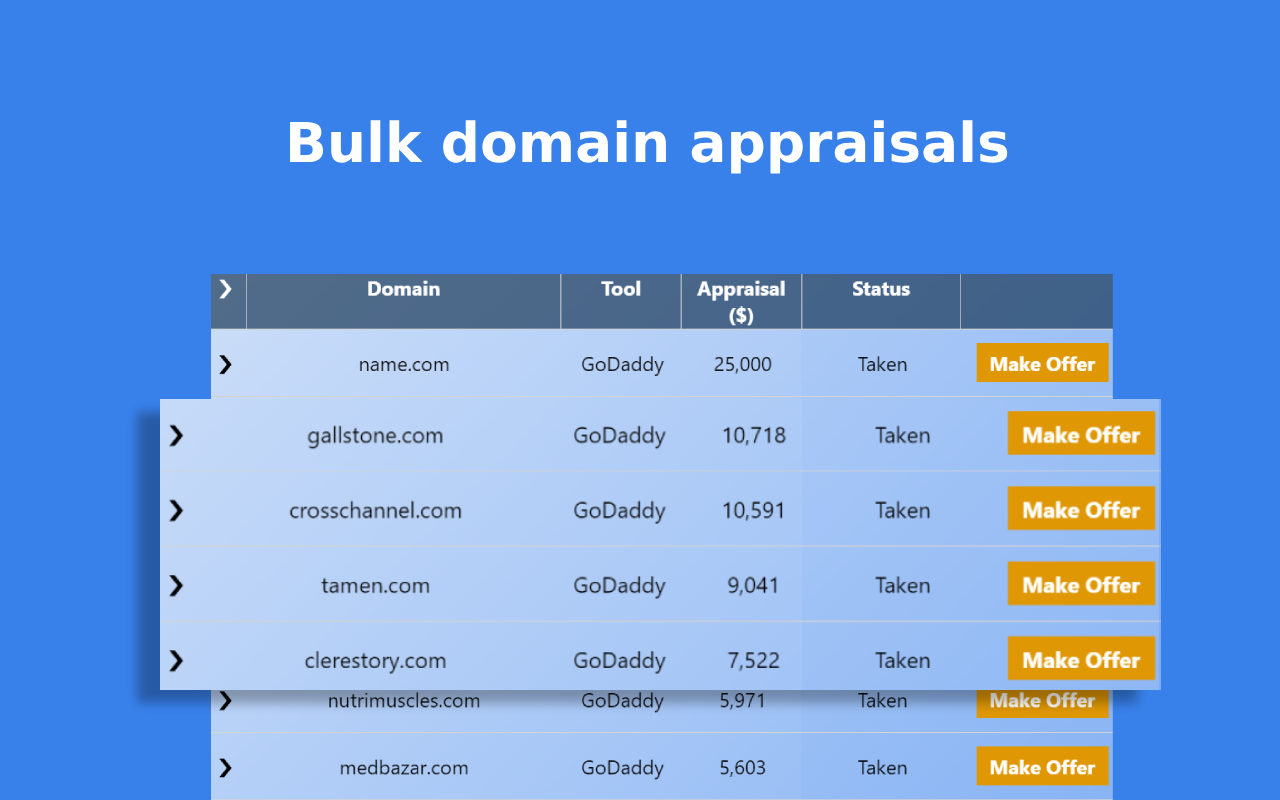Make an offer on tamen.com
This screenshot has height=800, width=1280.
tap(1081, 585)
